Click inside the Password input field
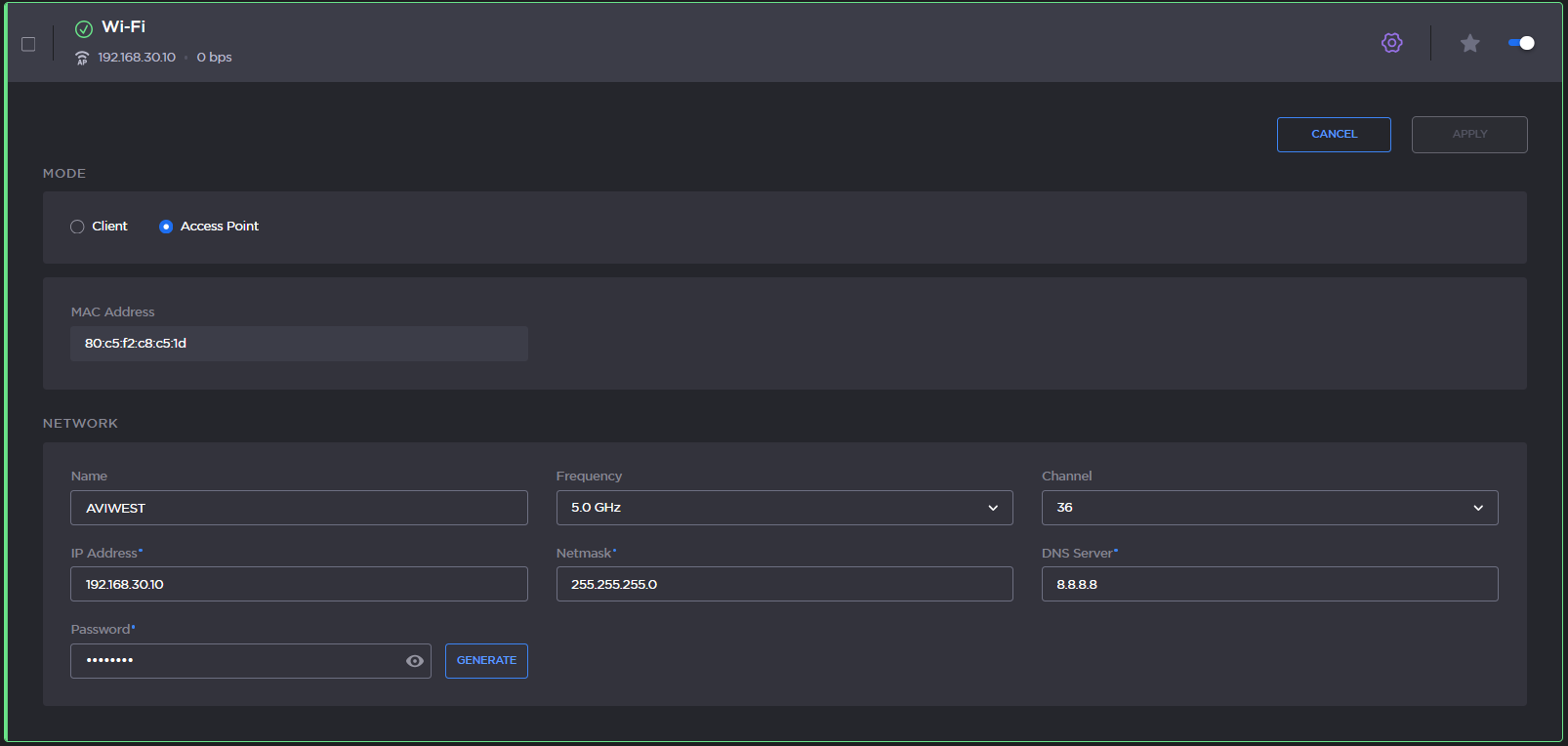This screenshot has height=746, width=1568. (234, 661)
